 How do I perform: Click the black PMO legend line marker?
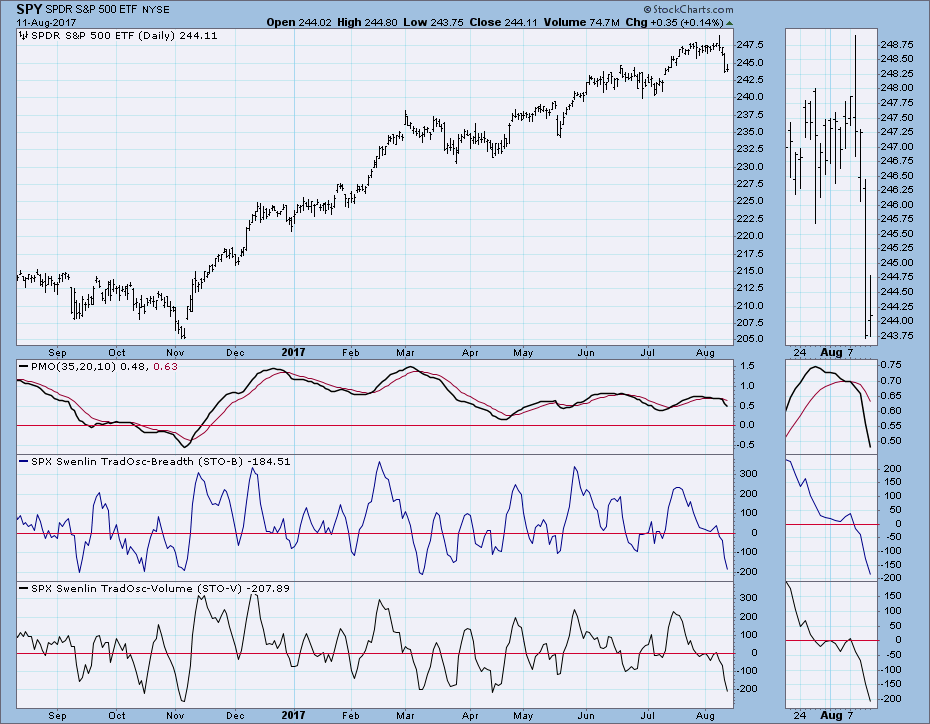[24, 366]
